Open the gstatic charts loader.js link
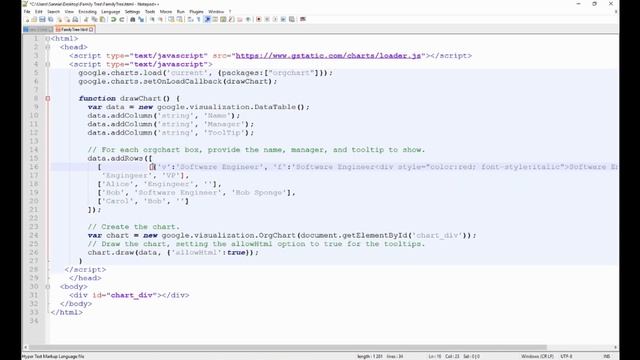 (328, 56)
